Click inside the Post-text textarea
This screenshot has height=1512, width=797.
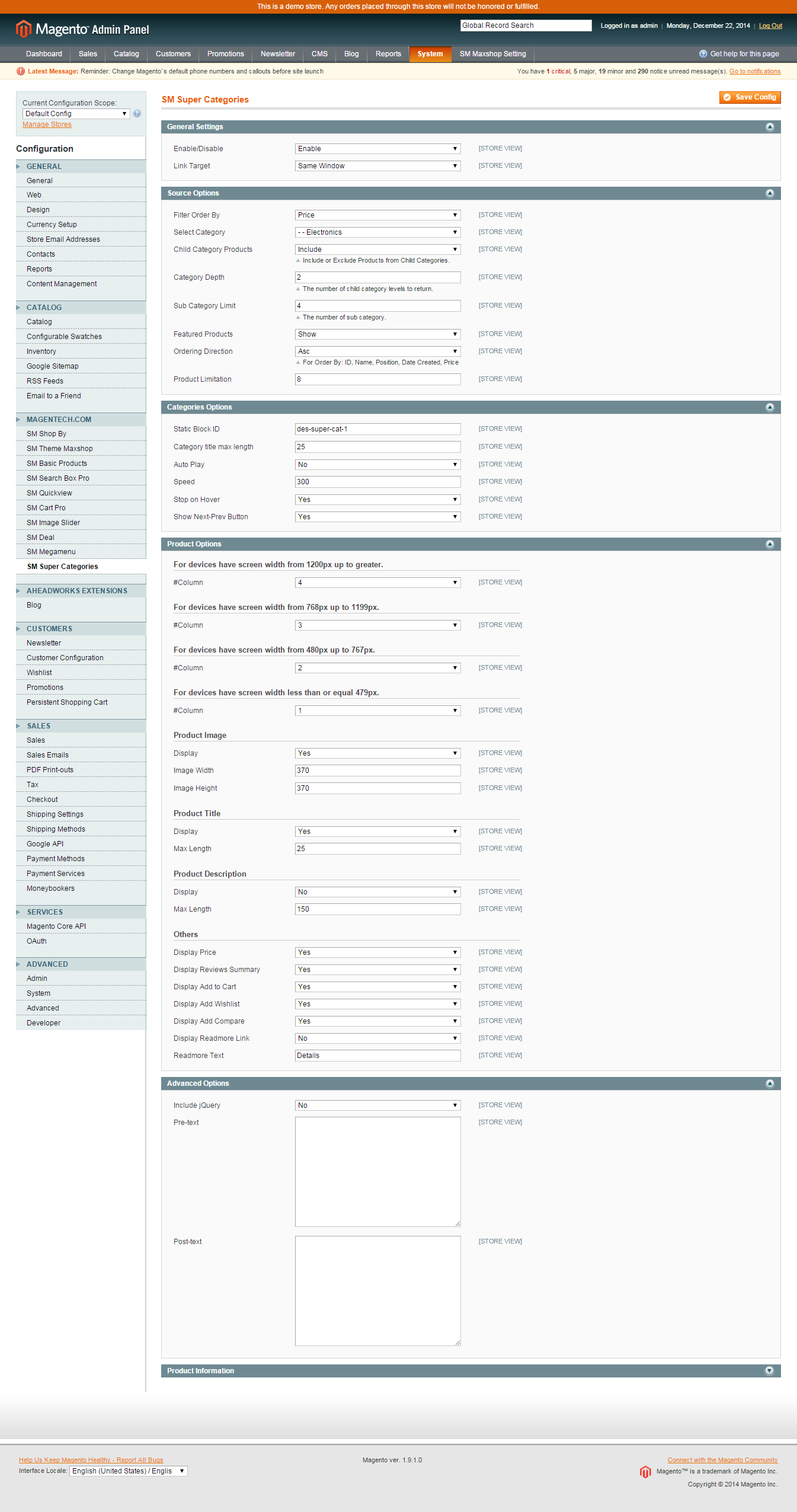point(377,1291)
